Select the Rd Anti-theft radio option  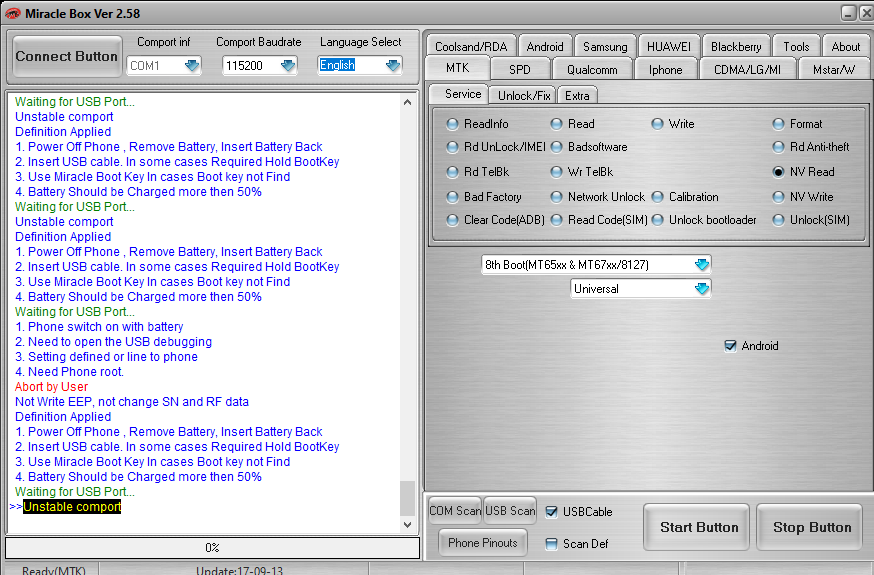point(779,147)
